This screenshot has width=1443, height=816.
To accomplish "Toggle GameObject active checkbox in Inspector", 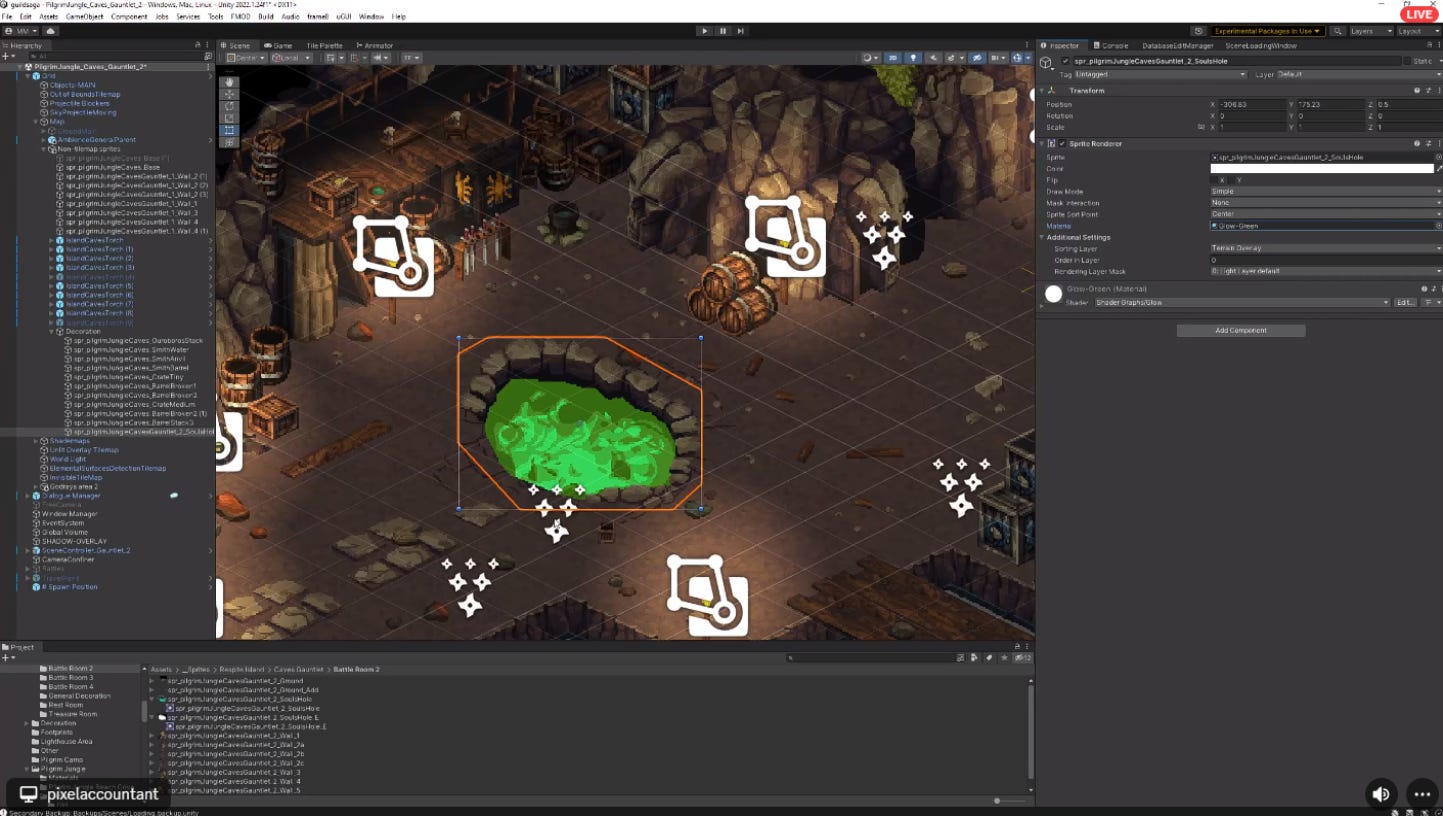I will coord(1065,62).
